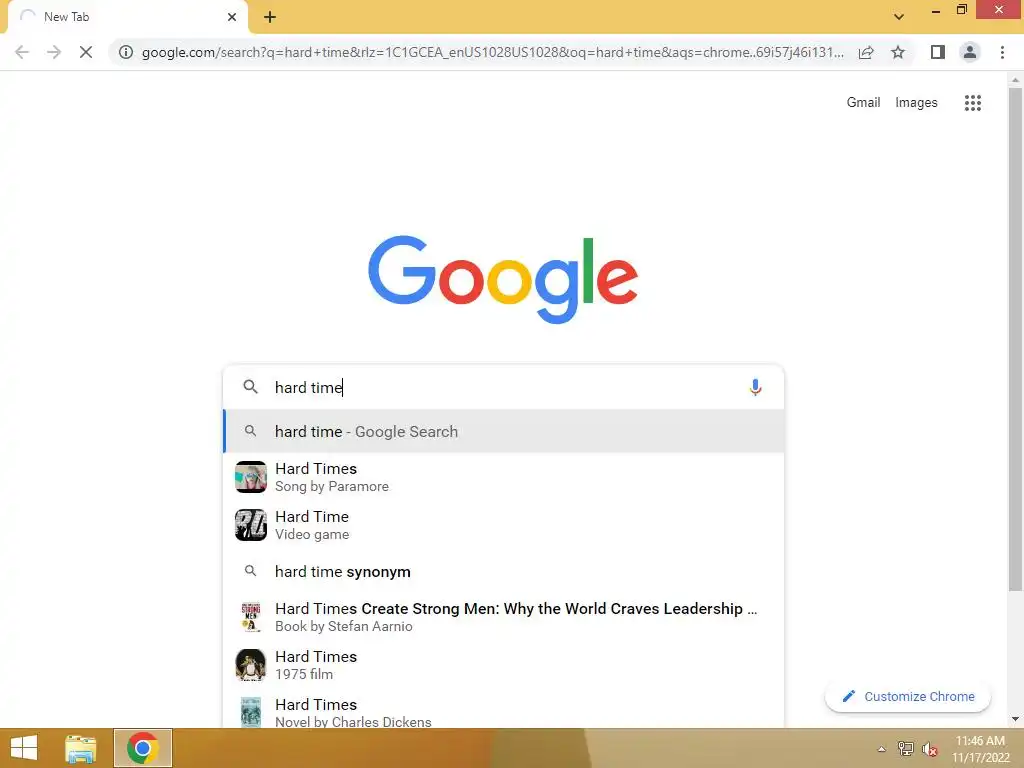Open the Google apps grid
The width and height of the screenshot is (1024, 768).
pos(972,103)
